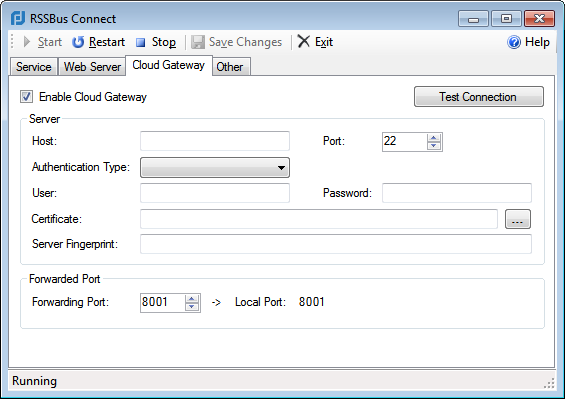565x399 pixels.
Task: Open the Other tab
Action: [230, 67]
